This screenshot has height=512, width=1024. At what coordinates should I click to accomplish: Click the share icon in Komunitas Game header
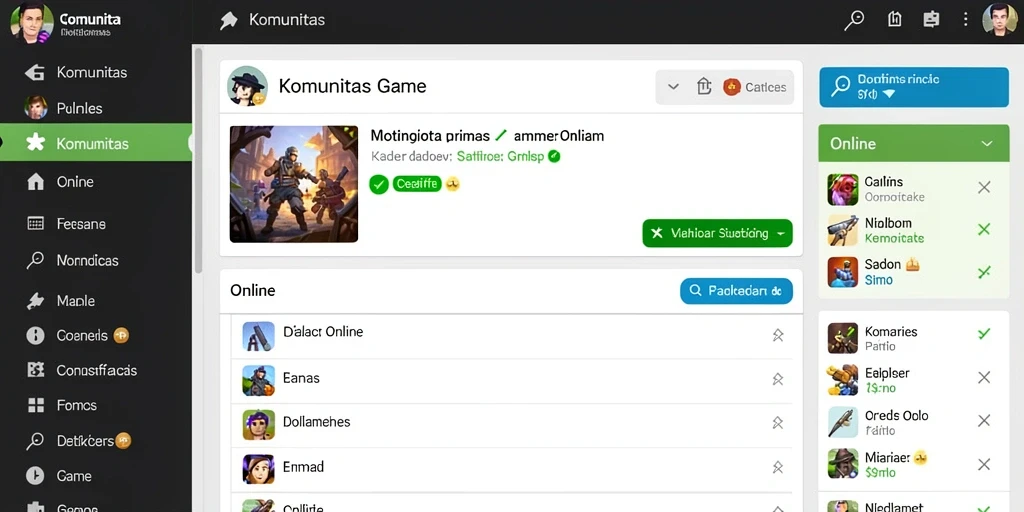[x=703, y=86]
